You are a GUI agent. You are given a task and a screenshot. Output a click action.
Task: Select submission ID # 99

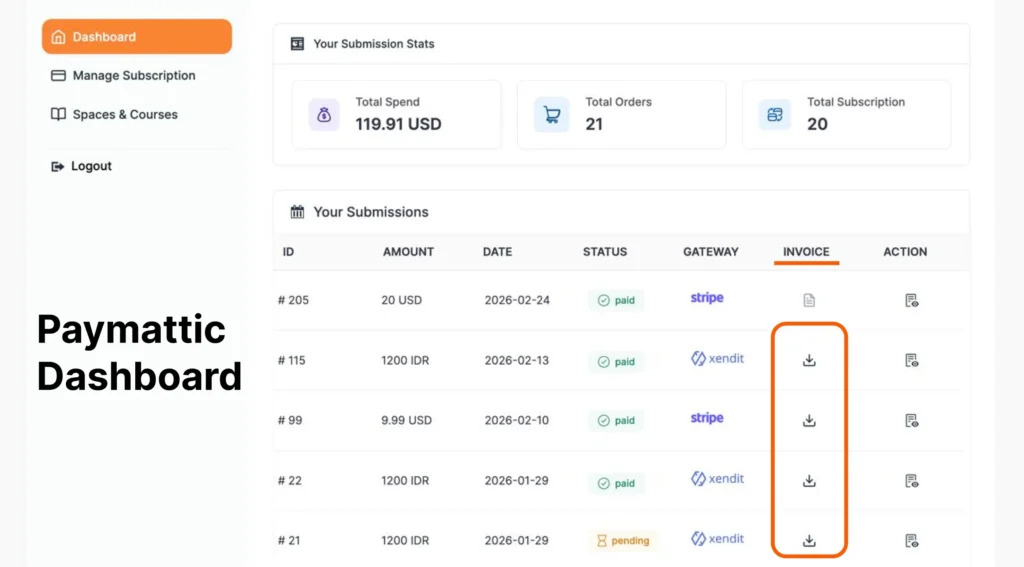coord(290,421)
